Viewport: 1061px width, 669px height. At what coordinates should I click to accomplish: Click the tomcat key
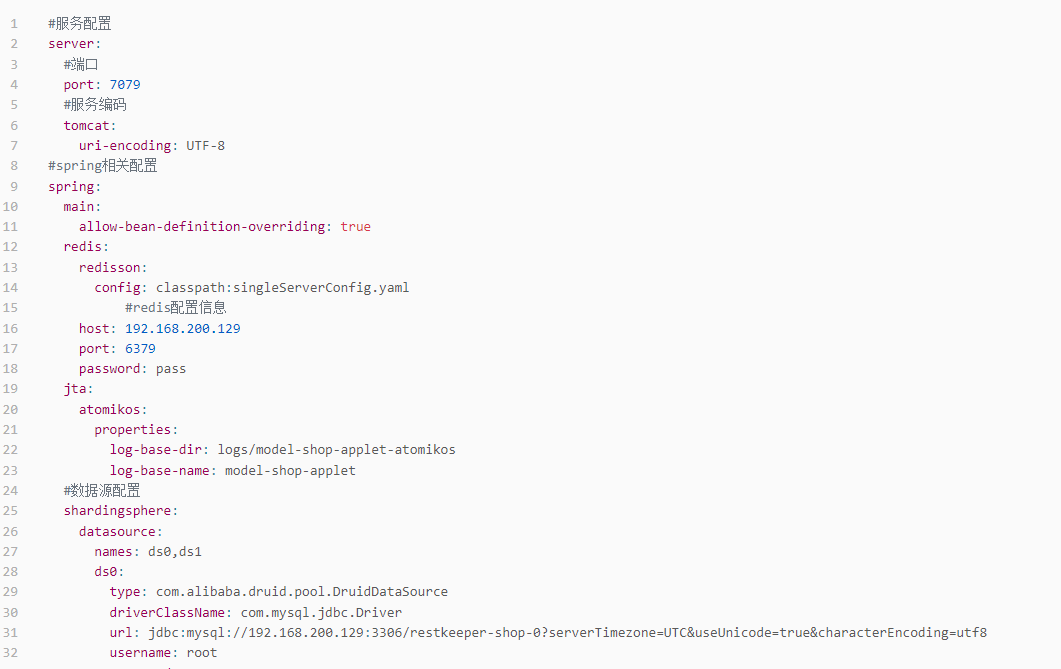[86, 125]
